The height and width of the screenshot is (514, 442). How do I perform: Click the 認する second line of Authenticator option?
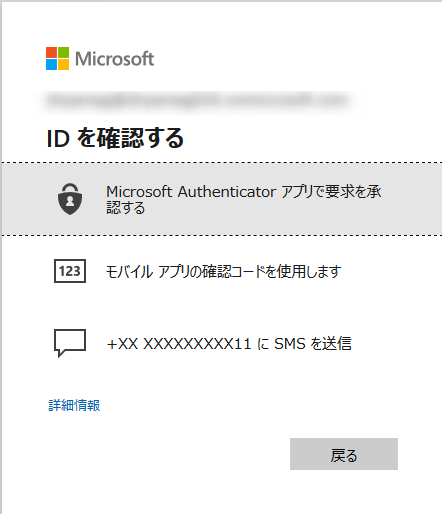pyautogui.click(x=126, y=207)
